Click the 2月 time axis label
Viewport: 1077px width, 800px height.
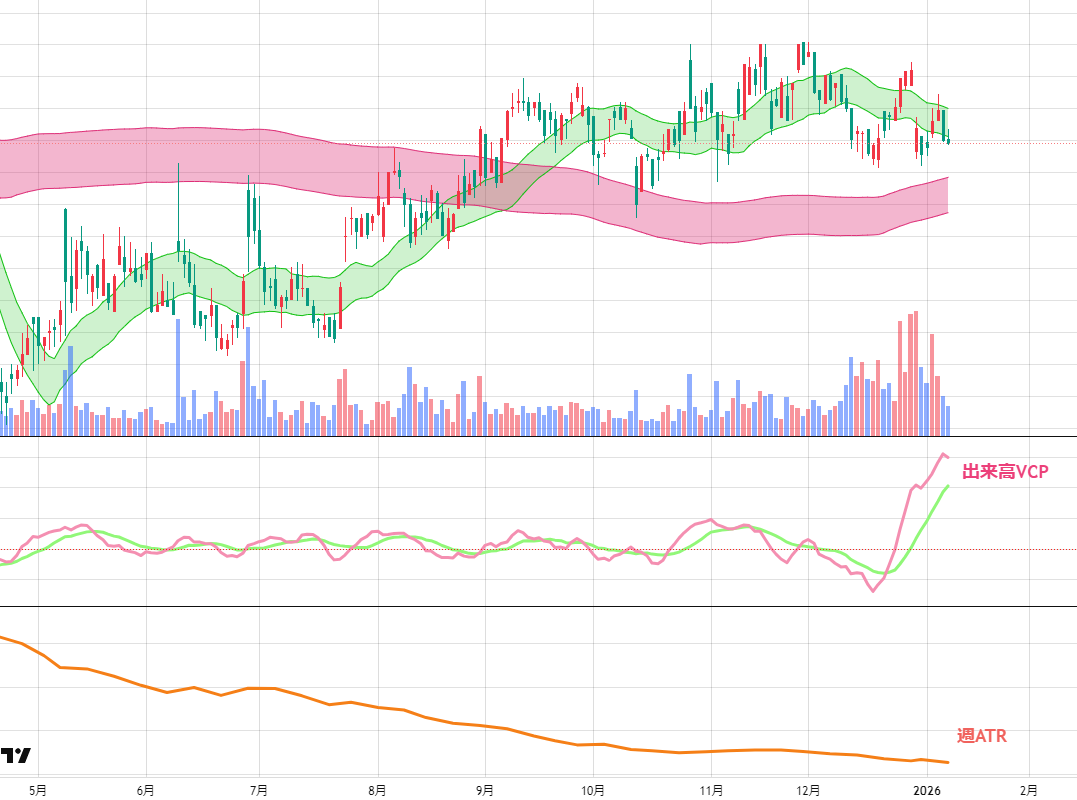coord(1028,790)
